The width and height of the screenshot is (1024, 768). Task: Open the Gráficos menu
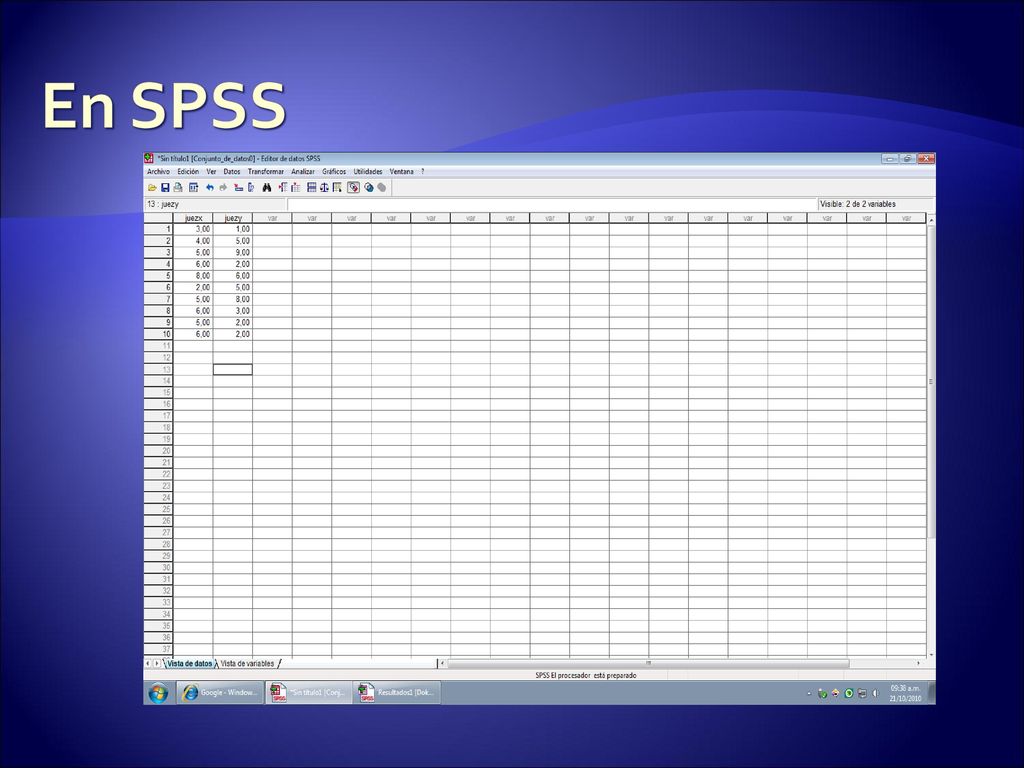(334, 172)
